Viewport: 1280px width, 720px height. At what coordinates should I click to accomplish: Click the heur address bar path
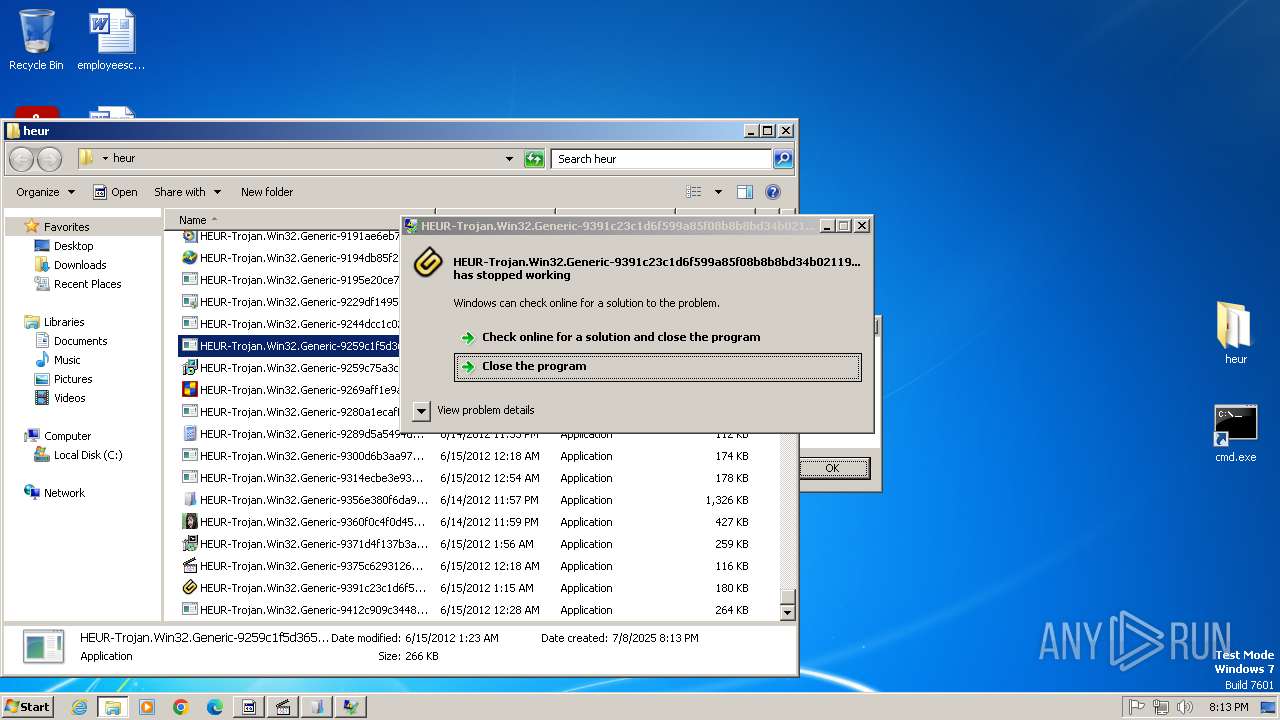pyautogui.click(x=124, y=158)
